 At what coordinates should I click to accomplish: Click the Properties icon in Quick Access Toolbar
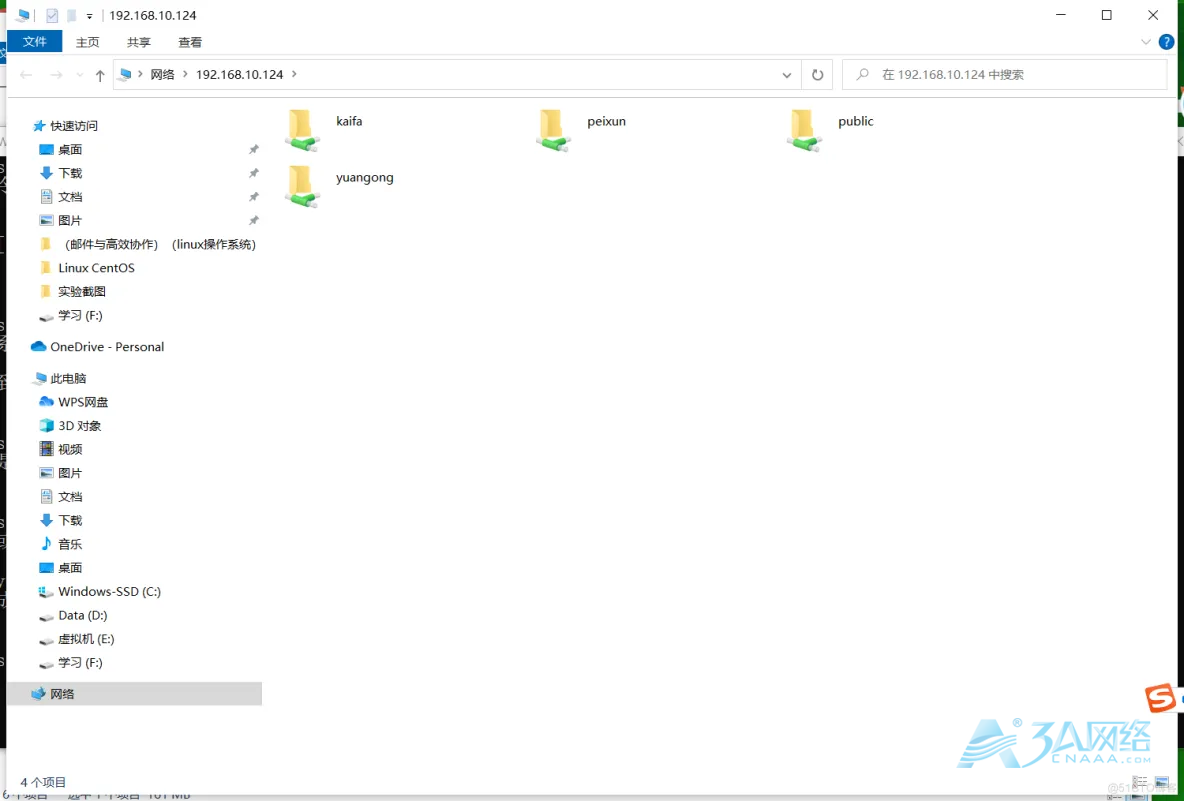click(x=51, y=15)
